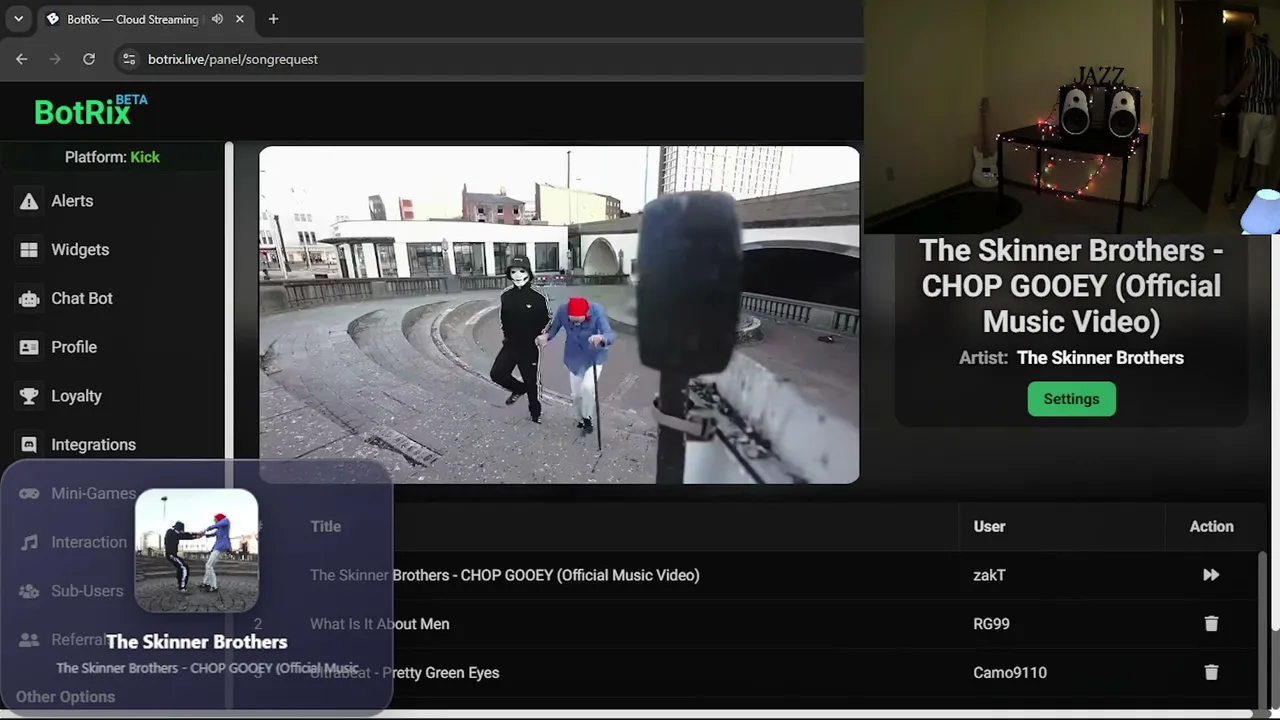Screen dimensions: 1280x720
Task: Click the username Camo9110
Action: [x=1010, y=673]
